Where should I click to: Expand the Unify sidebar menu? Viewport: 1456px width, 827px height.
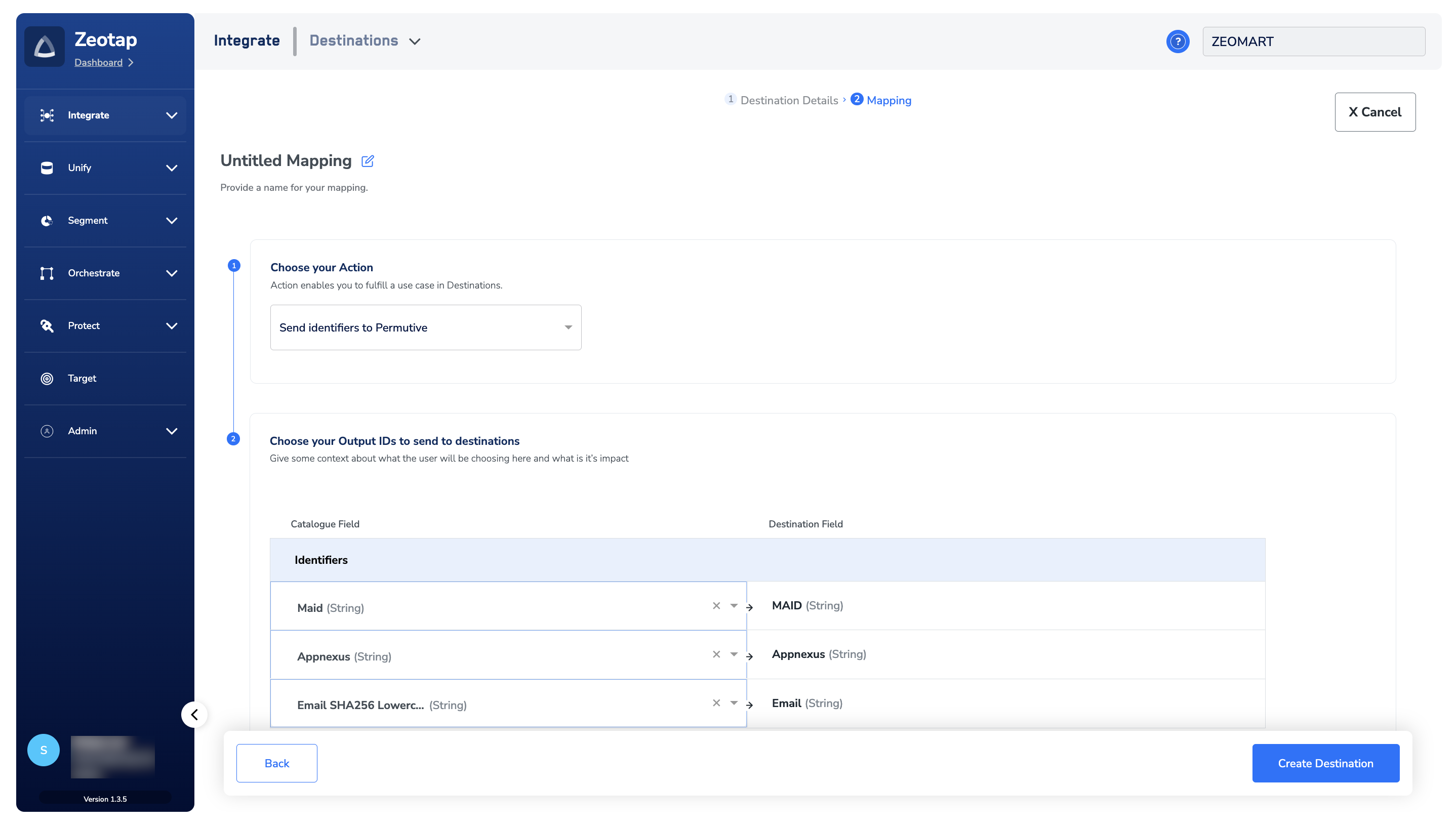[x=106, y=168]
